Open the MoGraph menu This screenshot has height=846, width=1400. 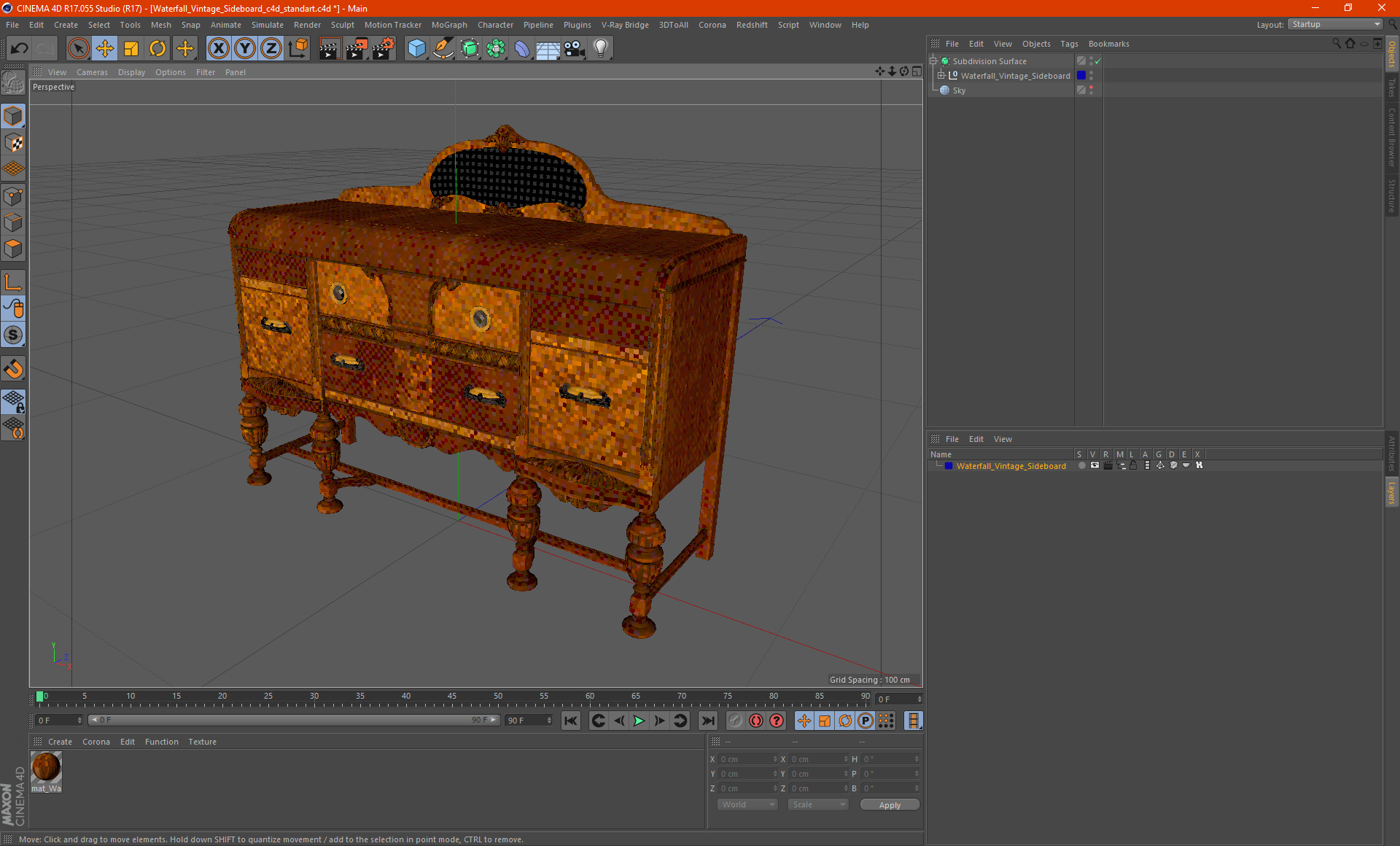point(449,25)
